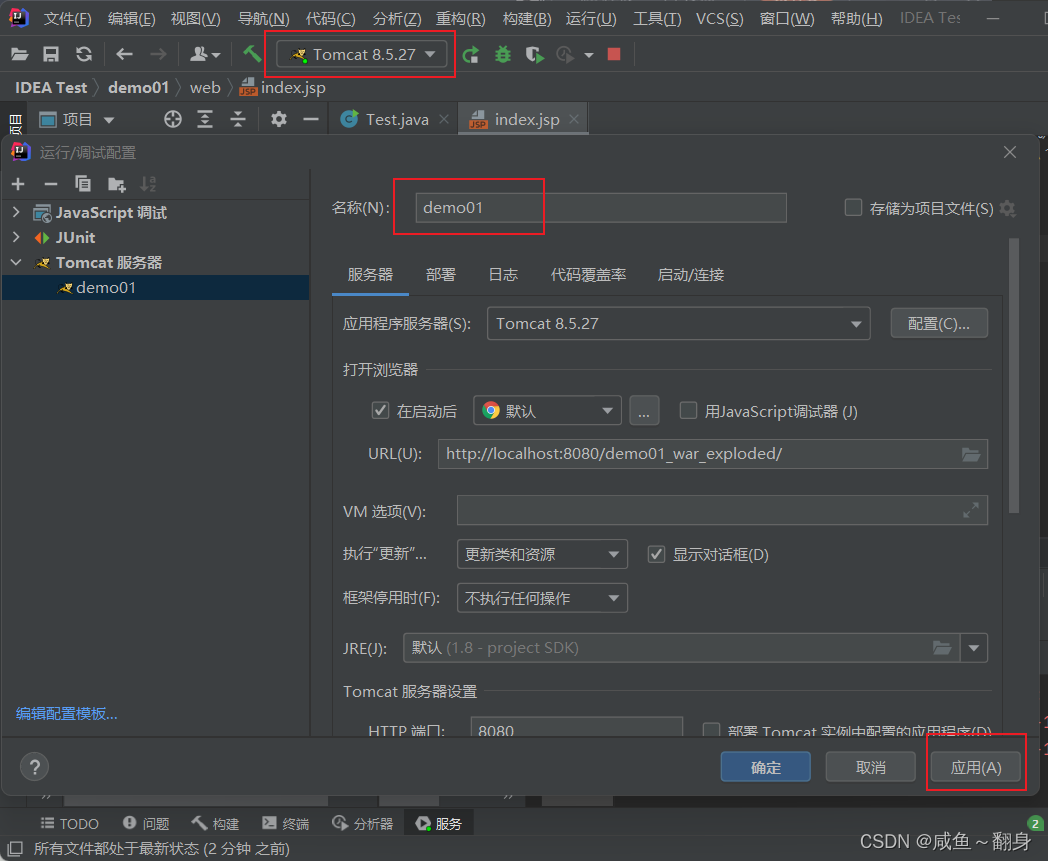Viewport: 1048px width, 861px height.
Task: Open the JRE dropdown arrow
Action: coord(974,648)
